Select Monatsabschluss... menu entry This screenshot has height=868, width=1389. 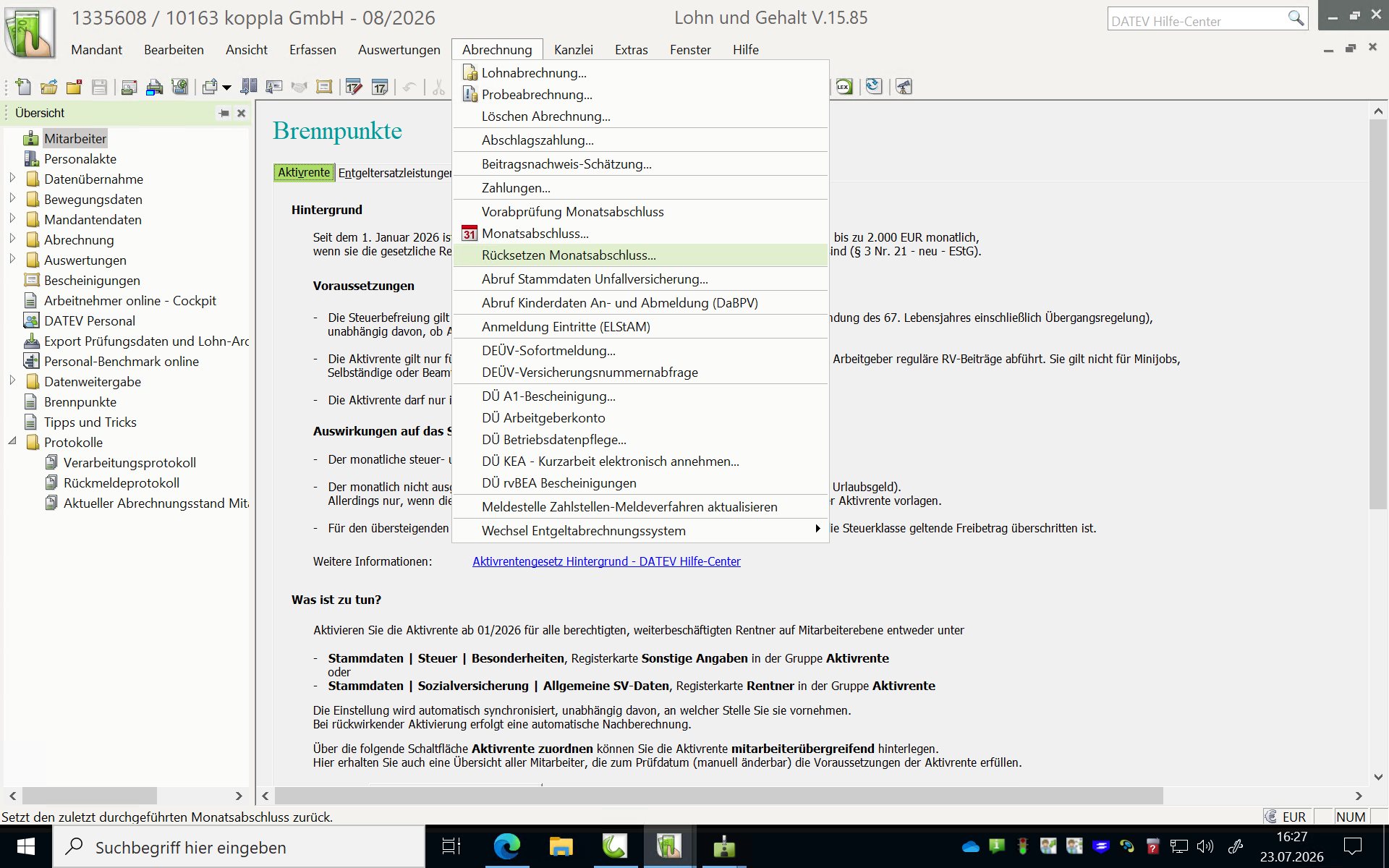[x=640, y=233]
